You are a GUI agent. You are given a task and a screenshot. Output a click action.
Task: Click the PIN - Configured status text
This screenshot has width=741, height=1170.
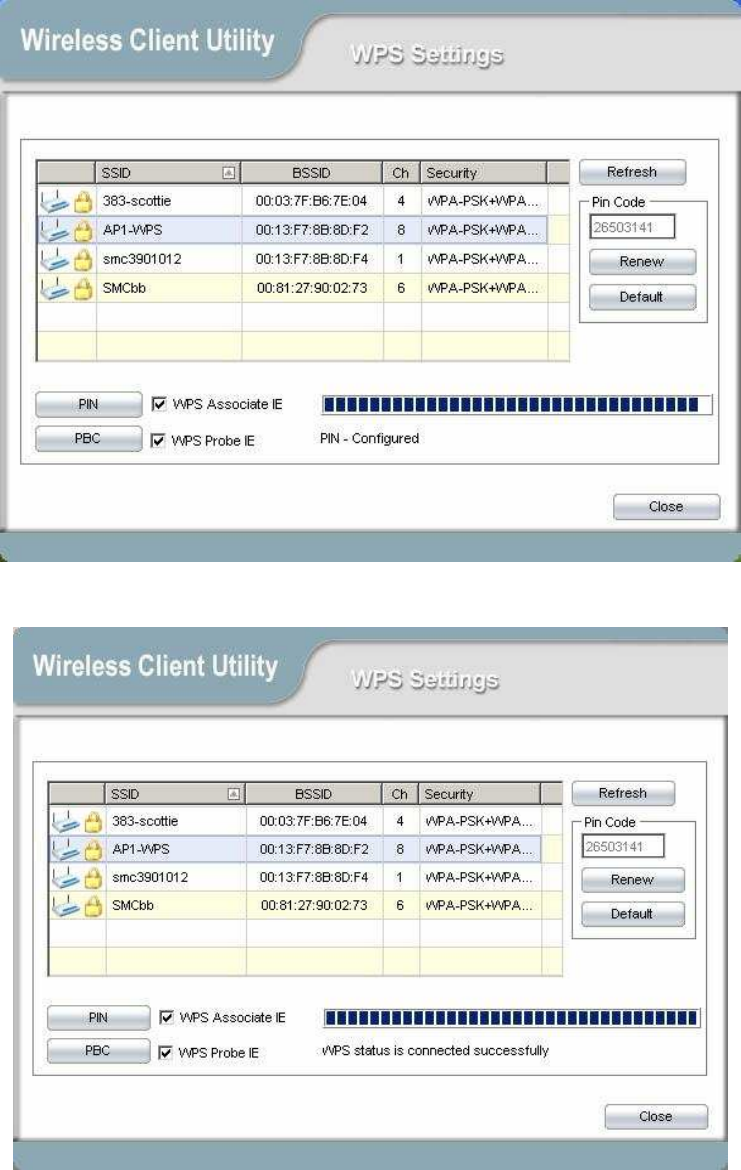tap(369, 439)
